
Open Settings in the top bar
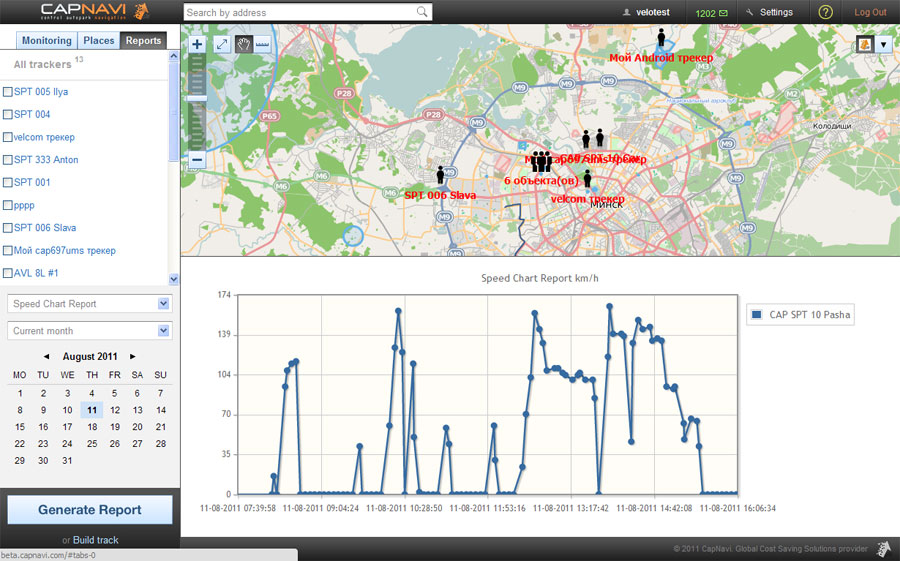pyautogui.click(x=776, y=12)
